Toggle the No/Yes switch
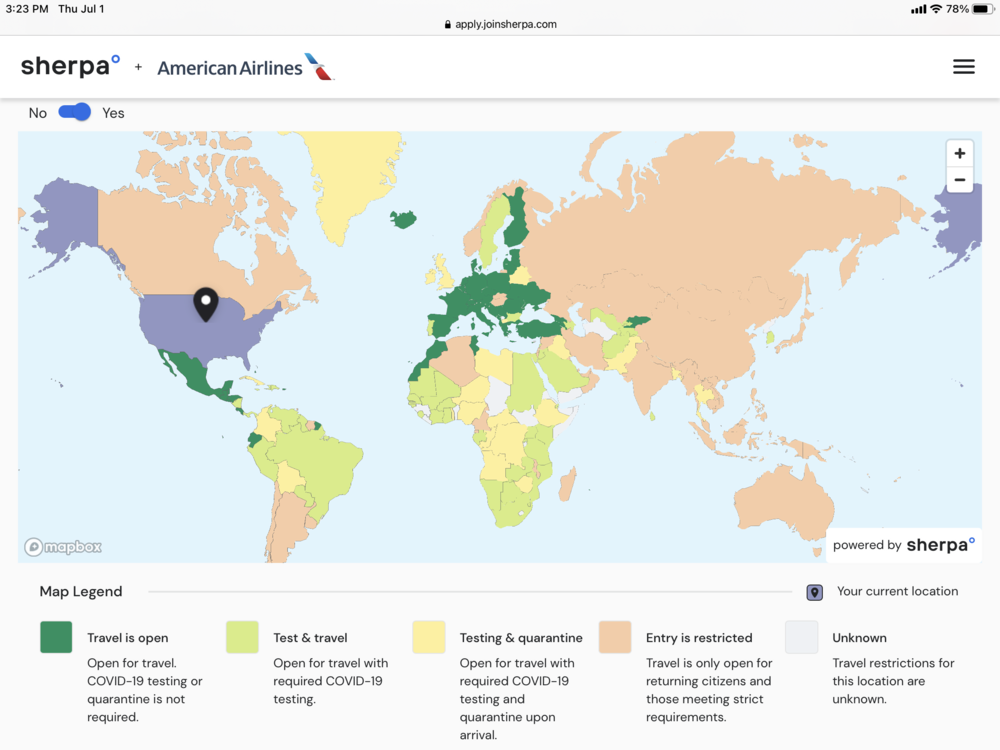Screen dimensions: 1000x750 (x=75, y=112)
